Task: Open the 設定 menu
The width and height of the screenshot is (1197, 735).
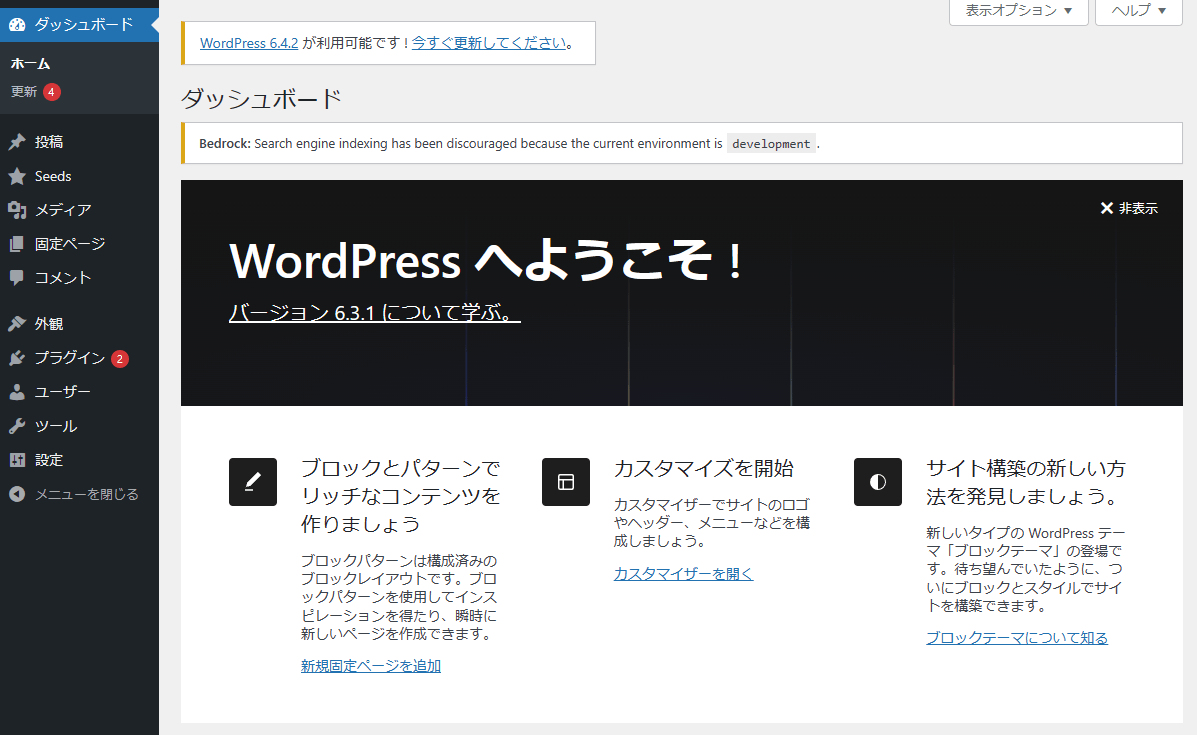Action: tap(79, 459)
